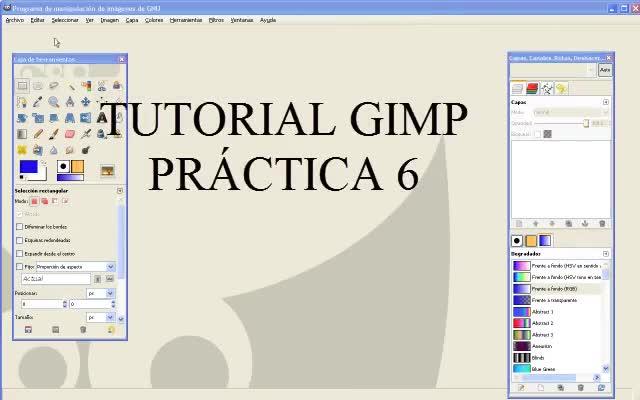Choose the Move tool
This screenshot has height=400, width=640.
[x=86, y=102]
